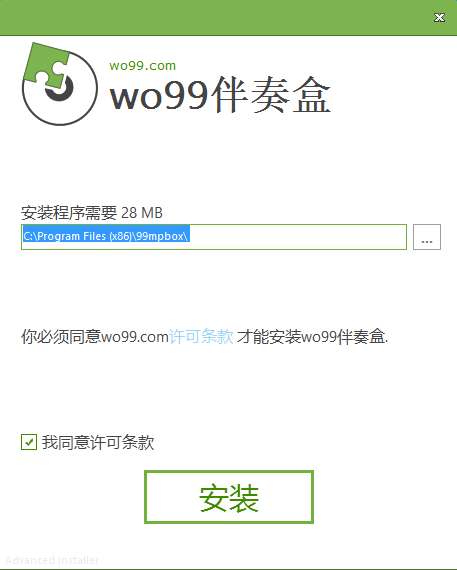Viewport: 457px width, 570px height.
Task: Click the 才能安装wo99伴奏盒 text
Action: point(313,336)
